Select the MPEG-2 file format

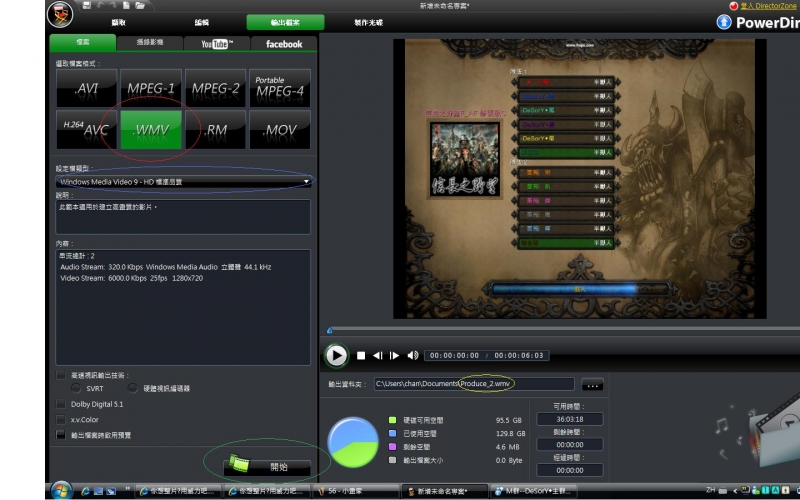[x=215, y=88]
